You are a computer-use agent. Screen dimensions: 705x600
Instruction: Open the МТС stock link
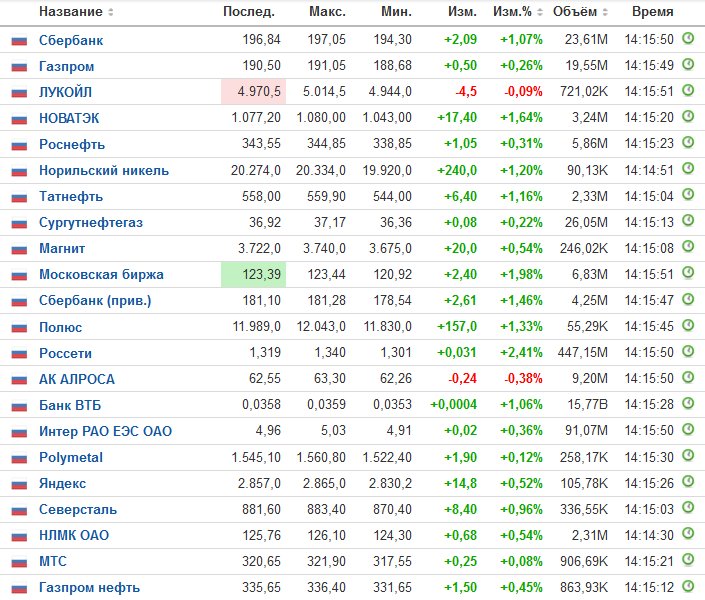pyautogui.click(x=53, y=562)
